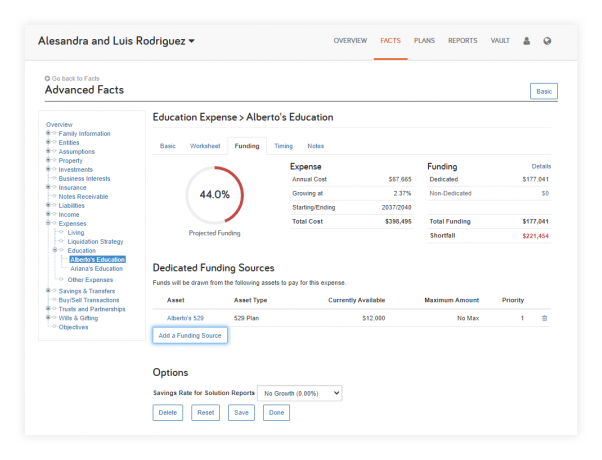Image resolution: width=602 pixels, height=460 pixels.
Task: Click the Dedicated funding value $177,041
Action: pyautogui.click(x=535, y=179)
